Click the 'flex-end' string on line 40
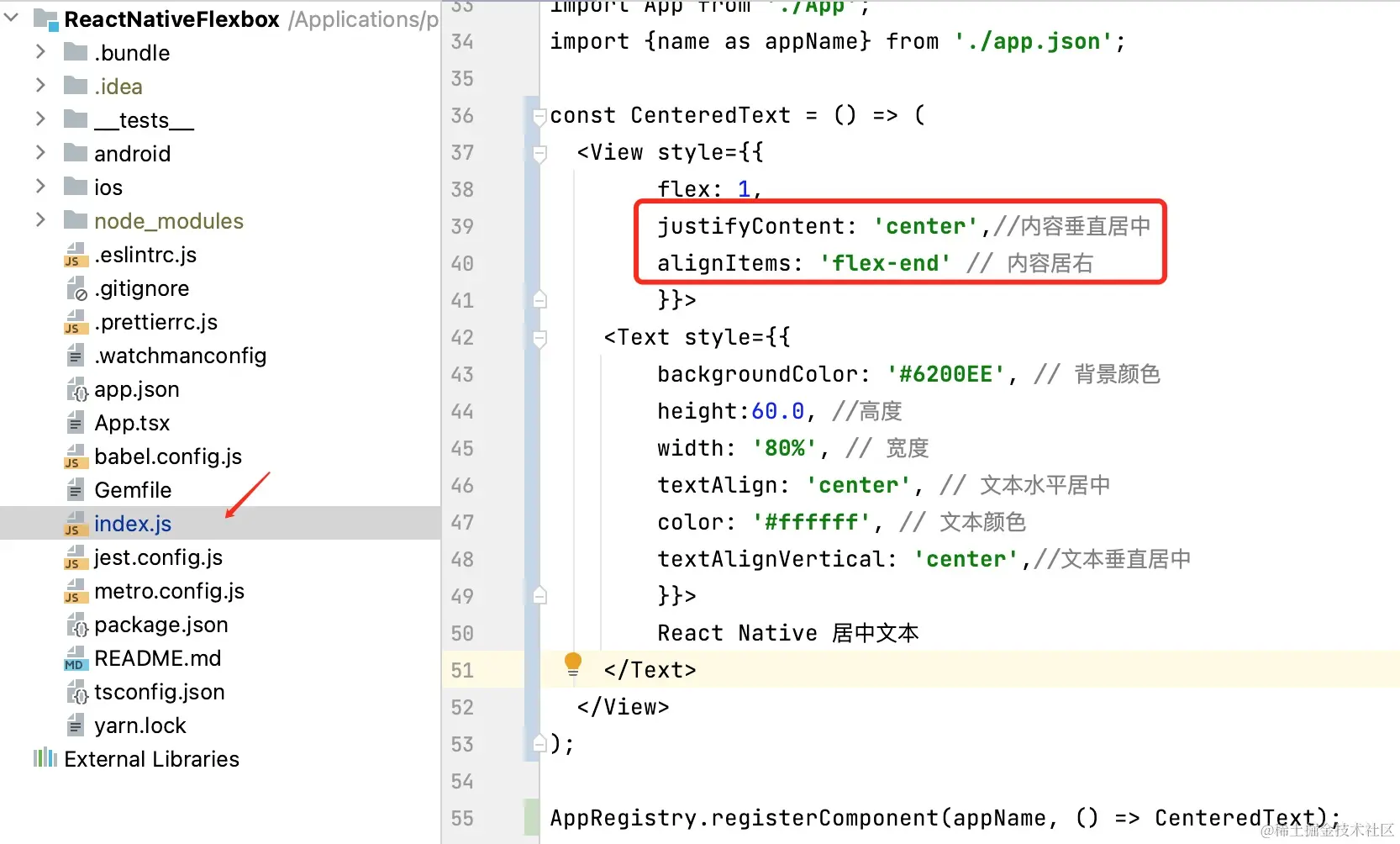This screenshot has height=844, width=1400. (x=885, y=263)
